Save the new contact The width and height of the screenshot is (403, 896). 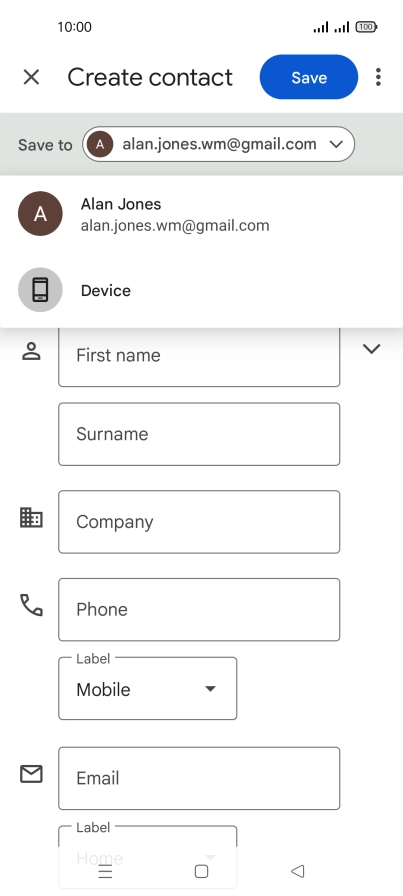(x=309, y=77)
